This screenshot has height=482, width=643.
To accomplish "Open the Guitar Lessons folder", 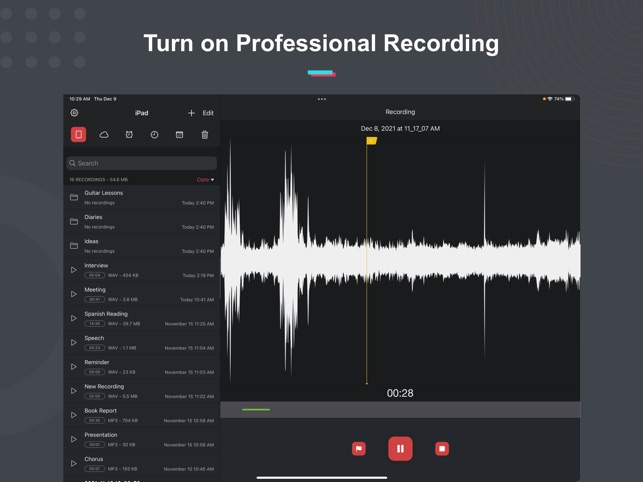I will (x=142, y=197).
